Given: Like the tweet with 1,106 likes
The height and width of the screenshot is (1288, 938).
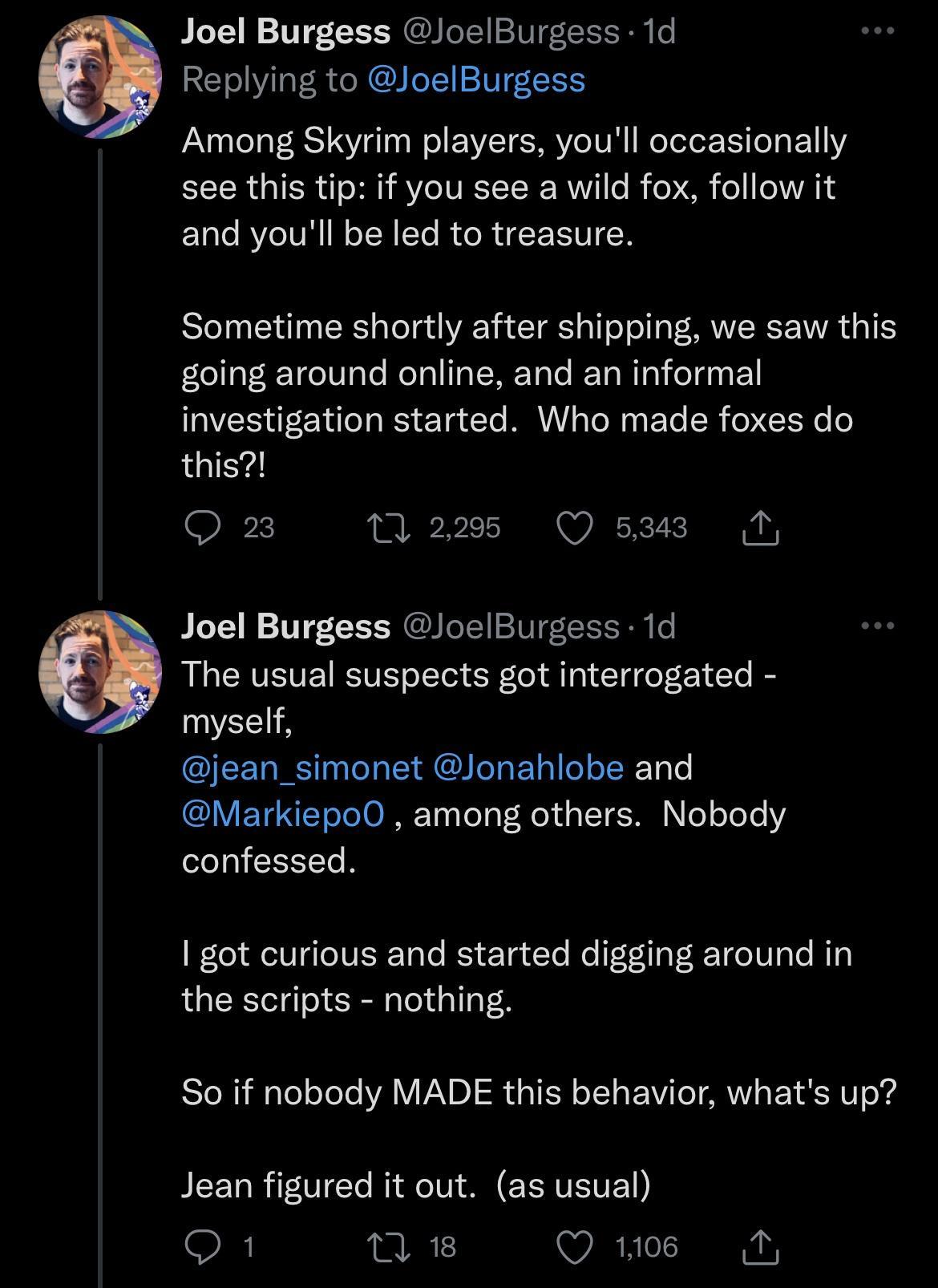Looking at the screenshot, I should 575,1247.
